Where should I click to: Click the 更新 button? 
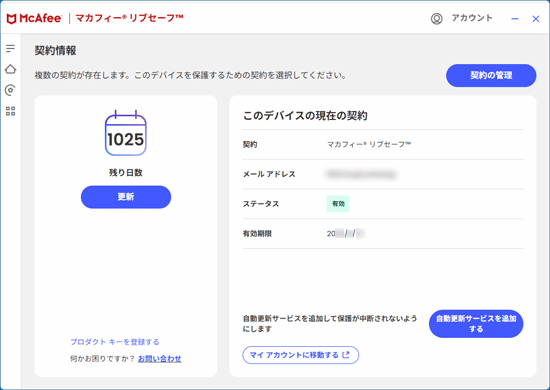(x=126, y=197)
